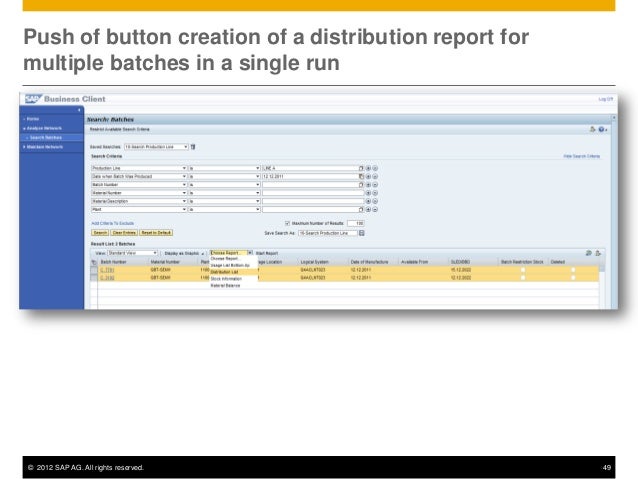638x479 pixels.
Task: Select Distribution List from the report menu
Action: 224,271
